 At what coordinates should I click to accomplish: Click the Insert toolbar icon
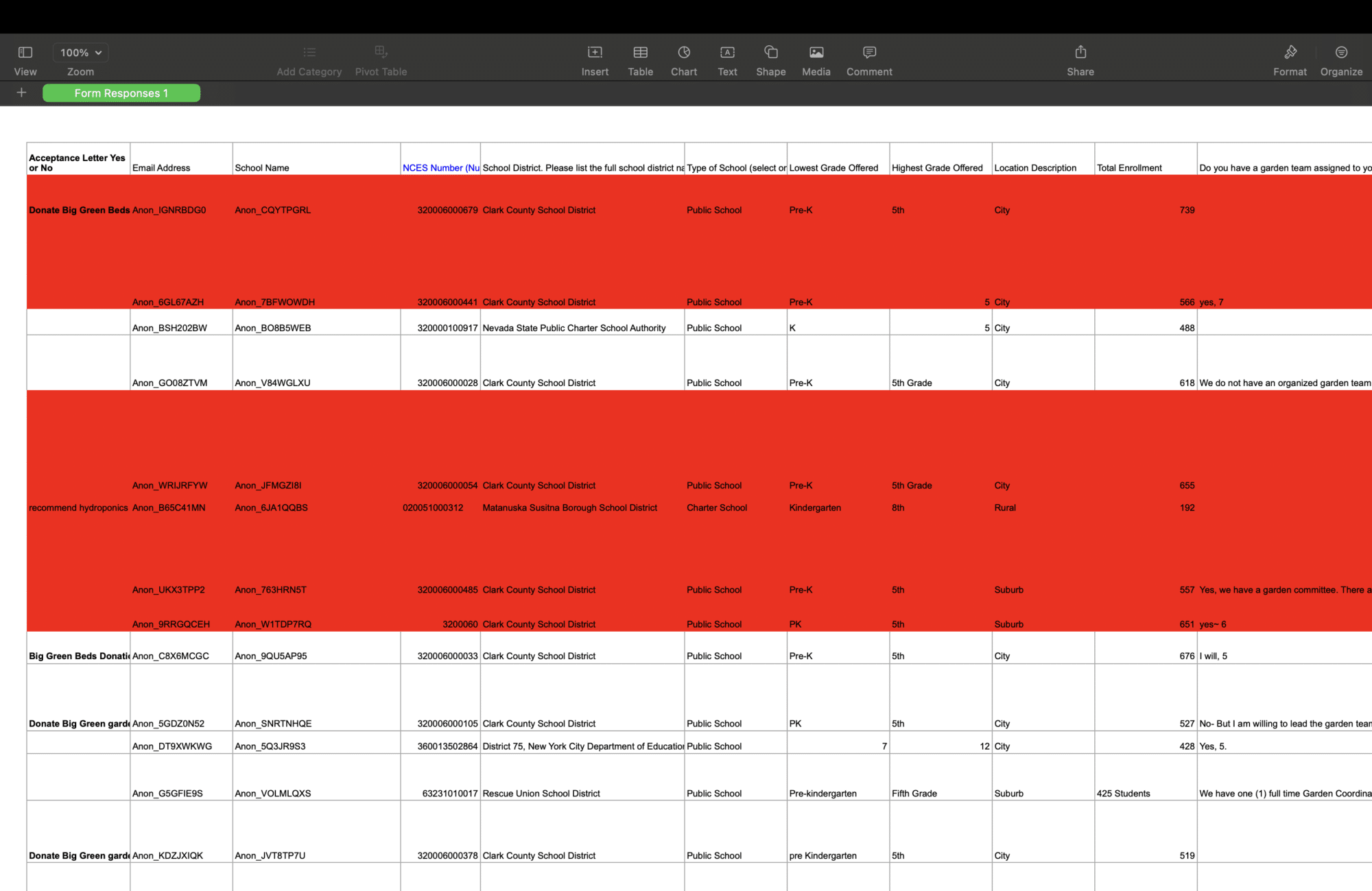(595, 60)
